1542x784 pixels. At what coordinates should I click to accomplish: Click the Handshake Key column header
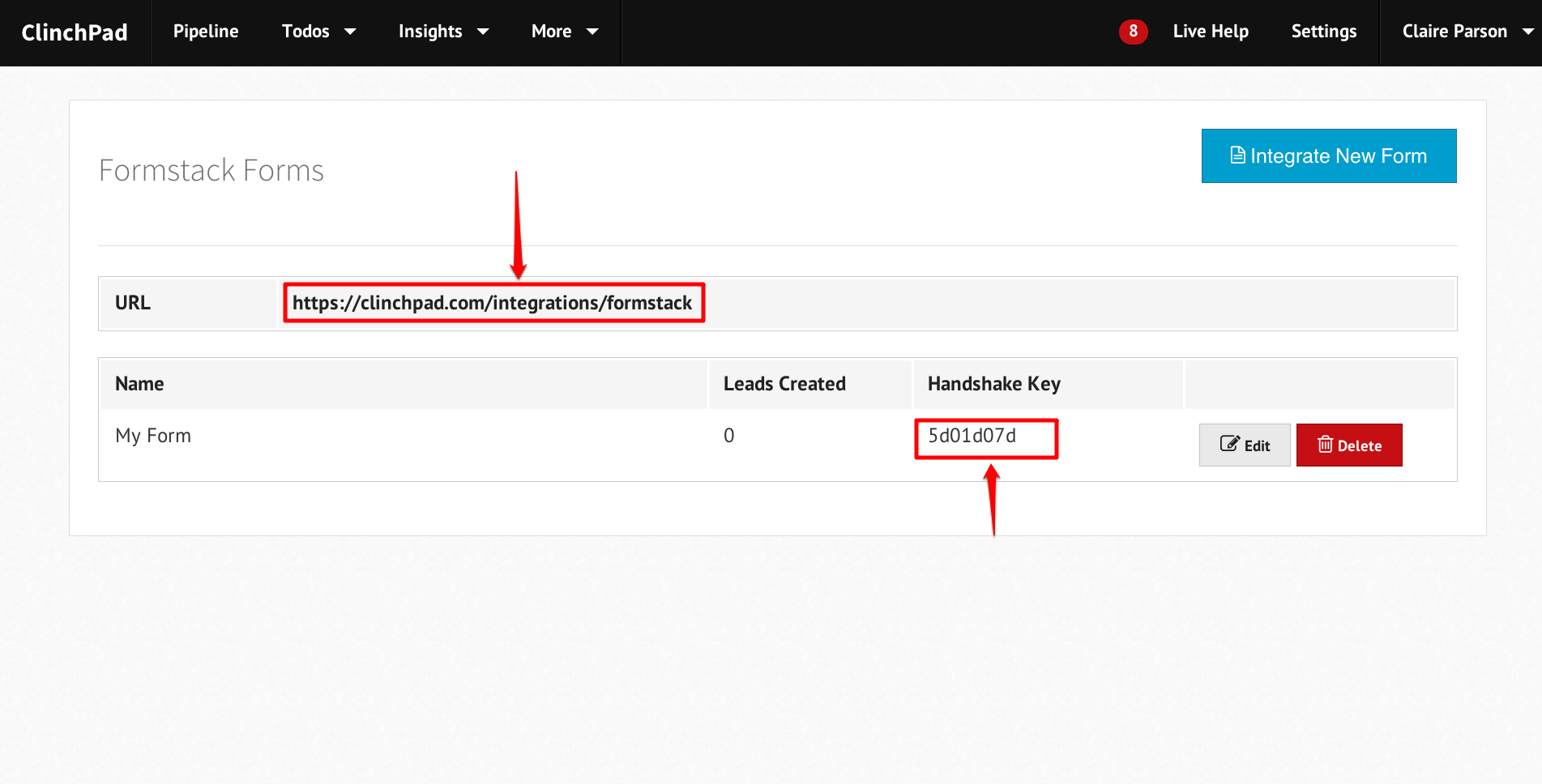tap(993, 384)
